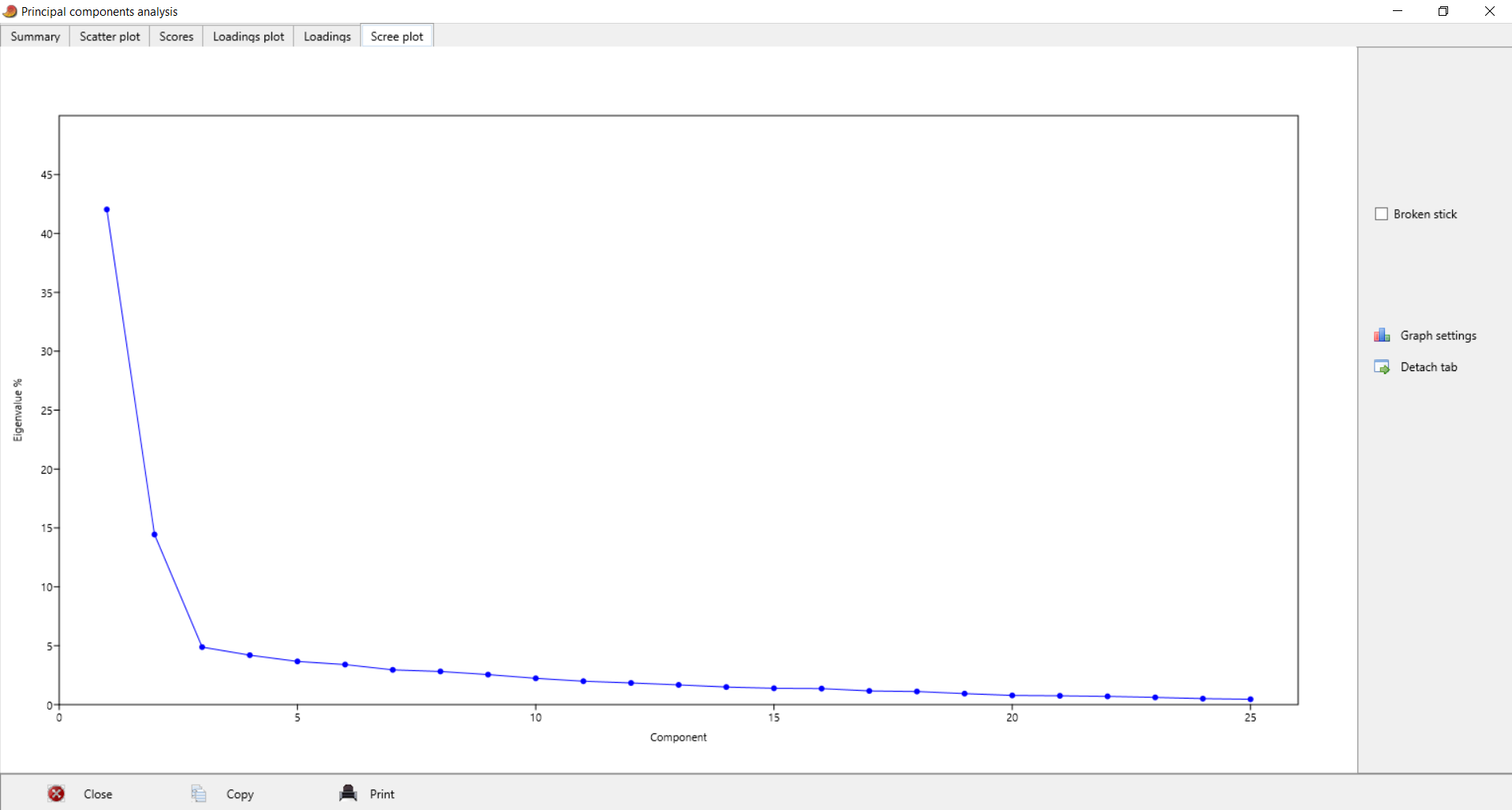Screen dimensions: 1512x810
Task: Select the Scree plot tab
Action: pos(396,36)
